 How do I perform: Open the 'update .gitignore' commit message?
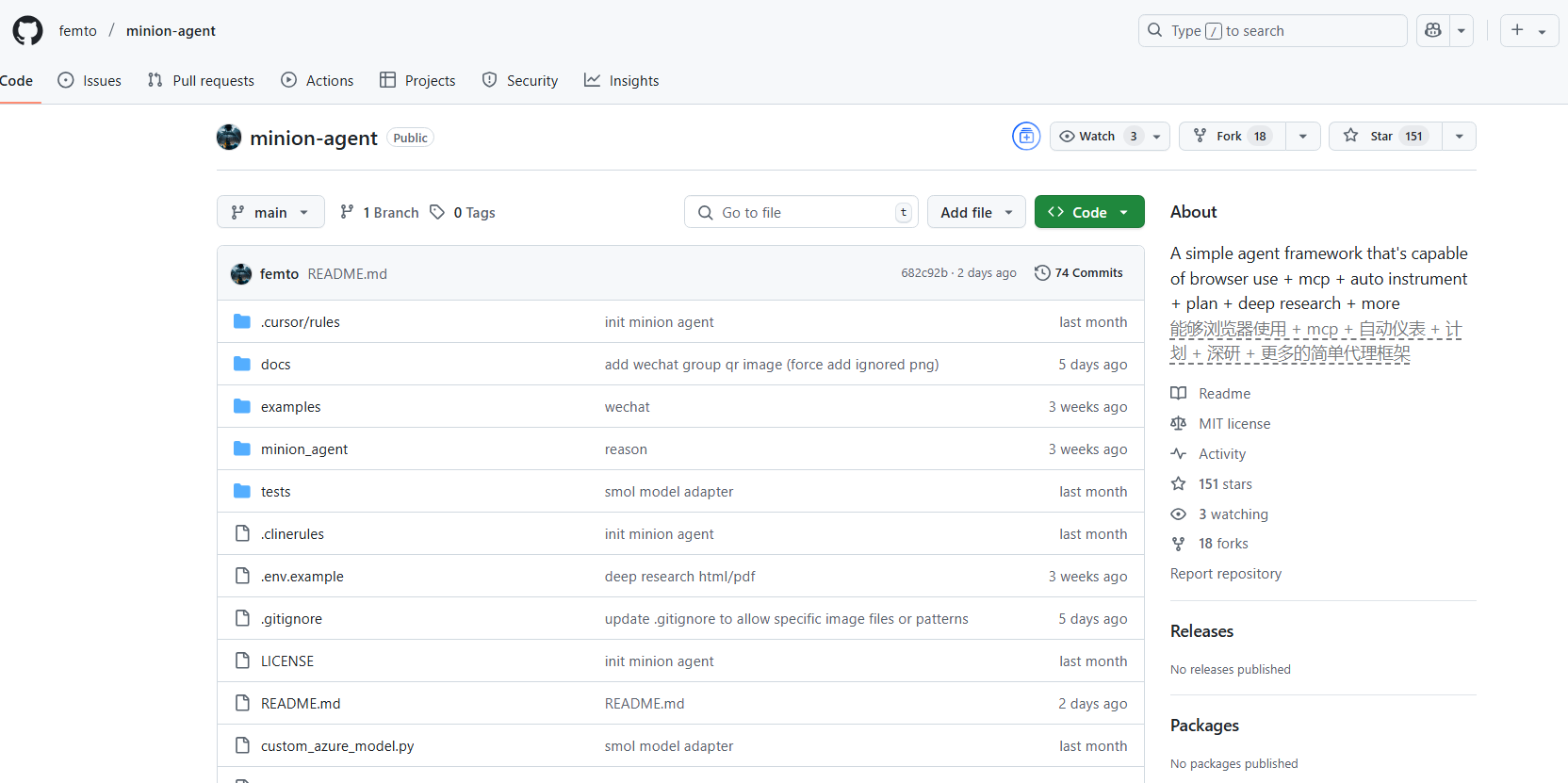(787, 618)
